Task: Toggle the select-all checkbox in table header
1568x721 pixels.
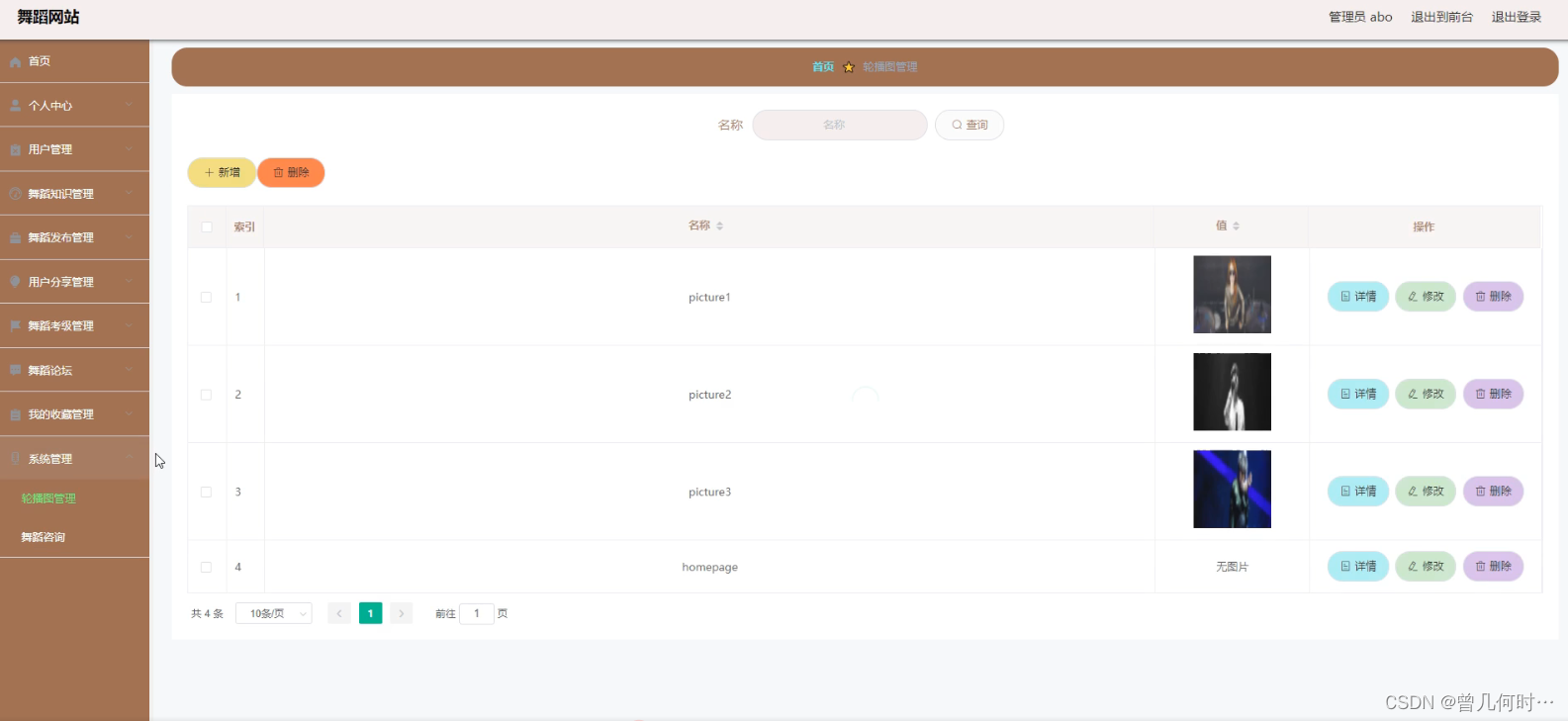Action: click(x=207, y=226)
